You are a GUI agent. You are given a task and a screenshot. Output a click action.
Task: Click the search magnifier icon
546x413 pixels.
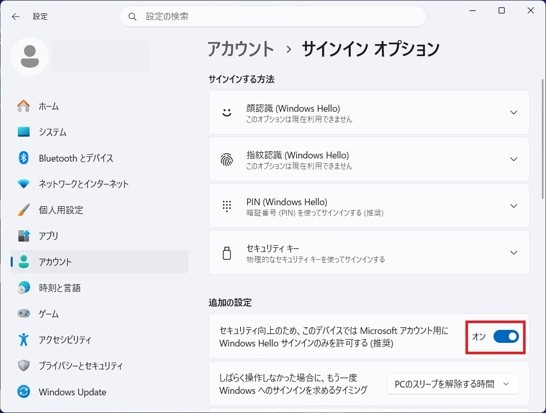(x=132, y=16)
